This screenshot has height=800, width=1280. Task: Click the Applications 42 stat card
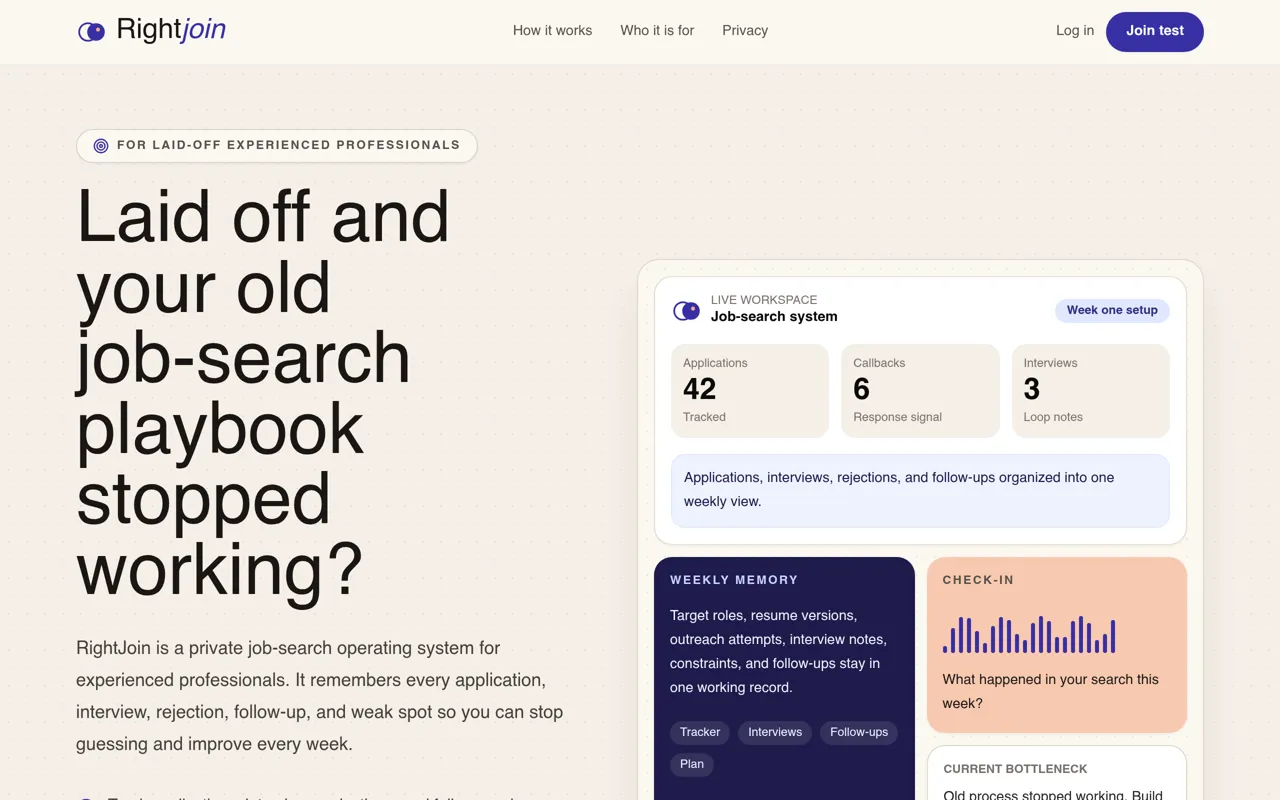tap(750, 391)
